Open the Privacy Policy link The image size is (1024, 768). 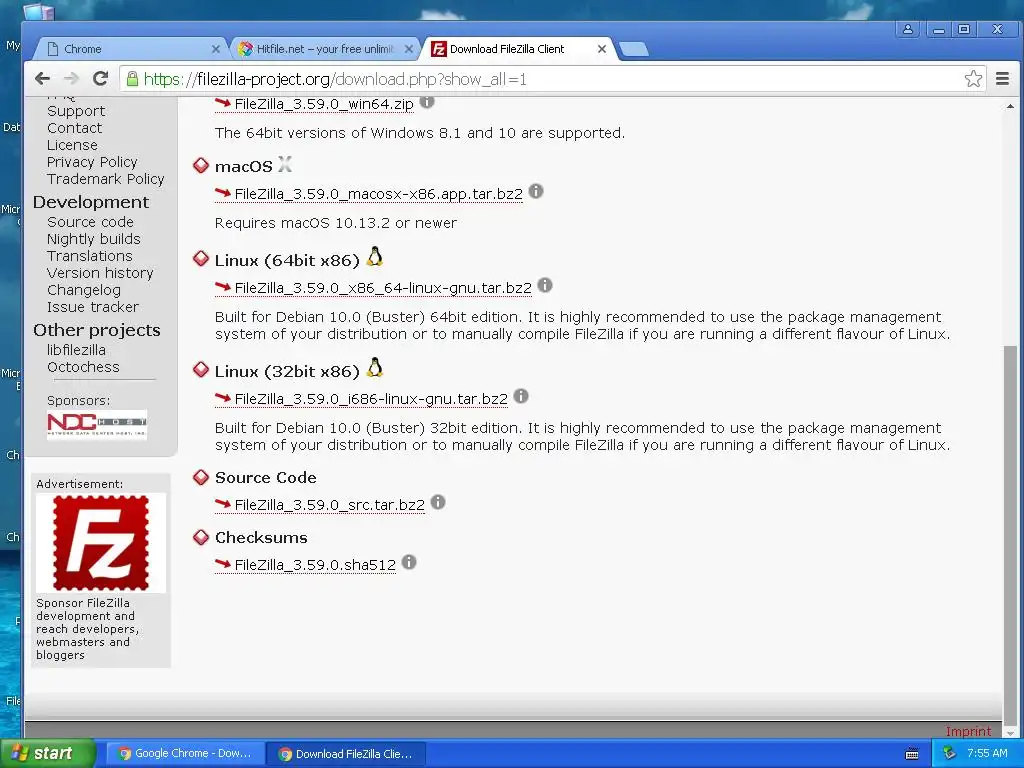pos(92,162)
